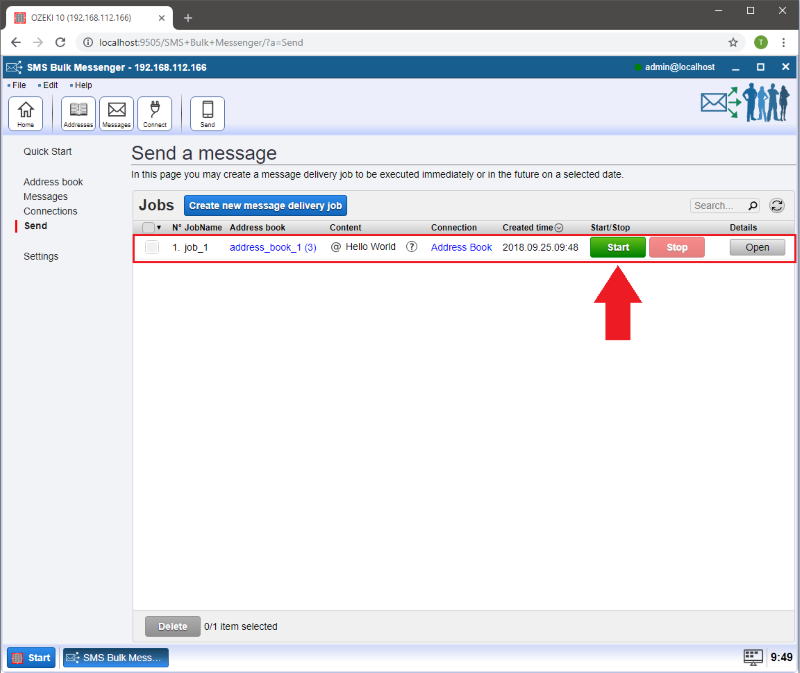Bookmark page with the star icon
This screenshot has width=800, height=673.
pyautogui.click(x=733, y=42)
